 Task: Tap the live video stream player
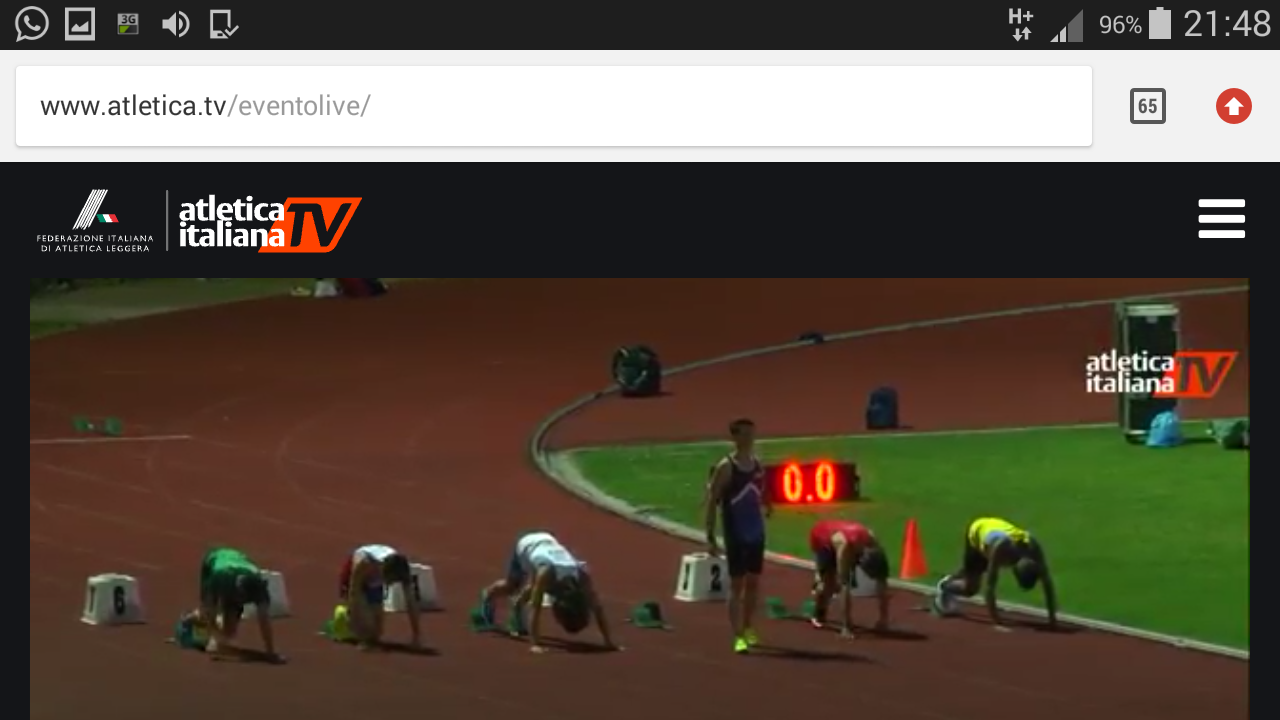(x=639, y=499)
